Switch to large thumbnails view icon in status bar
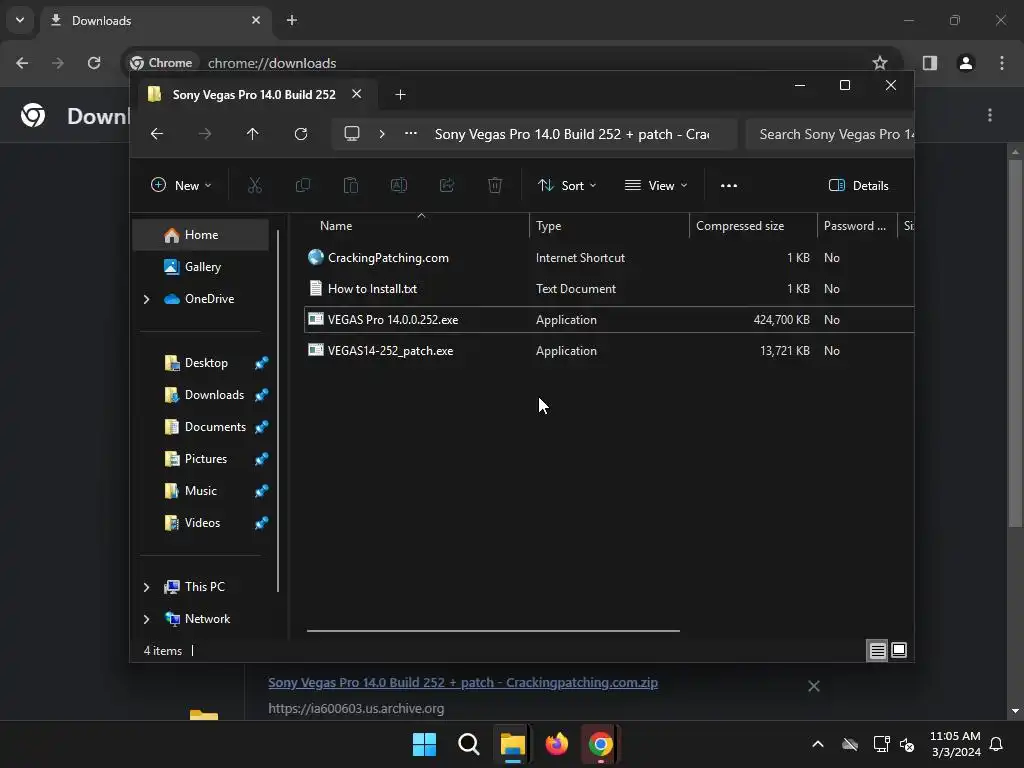The width and height of the screenshot is (1024, 768). pos(899,650)
